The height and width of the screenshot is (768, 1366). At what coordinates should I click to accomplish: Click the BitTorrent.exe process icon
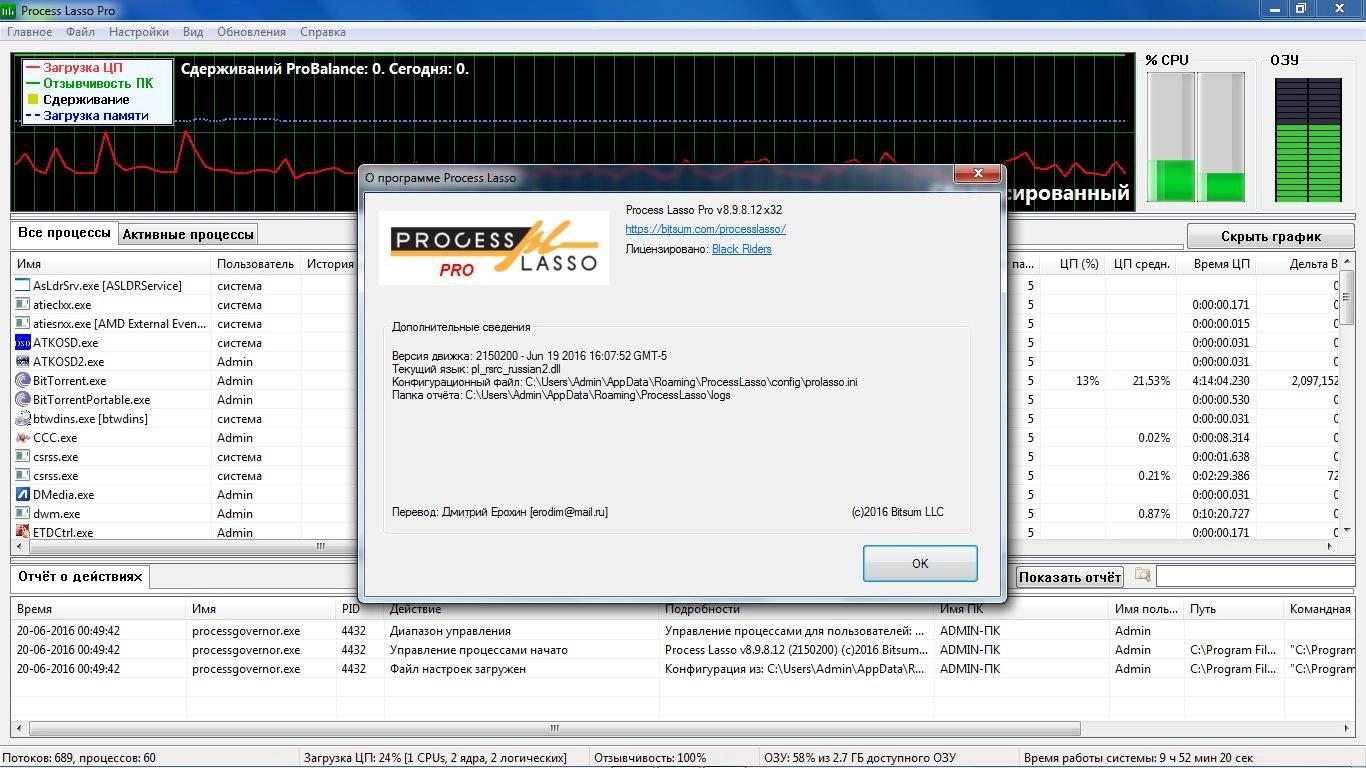tap(23, 381)
